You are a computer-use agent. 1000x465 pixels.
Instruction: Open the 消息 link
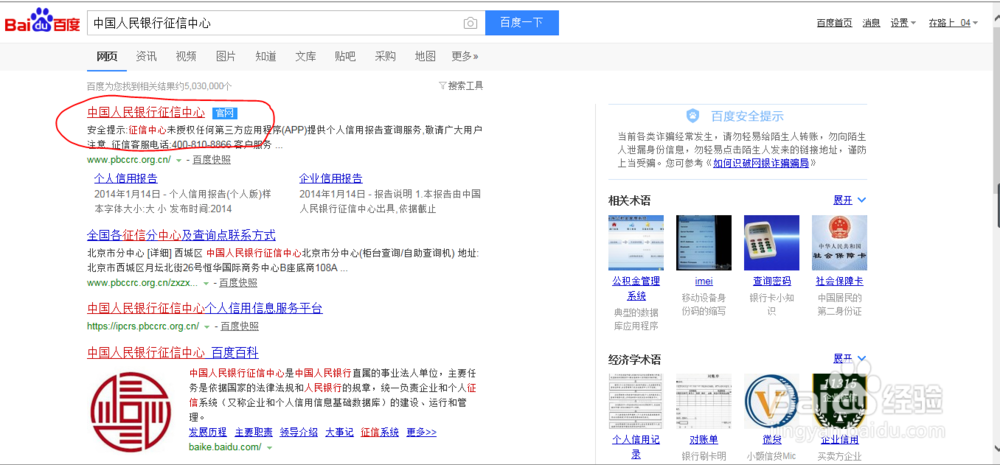pos(871,23)
